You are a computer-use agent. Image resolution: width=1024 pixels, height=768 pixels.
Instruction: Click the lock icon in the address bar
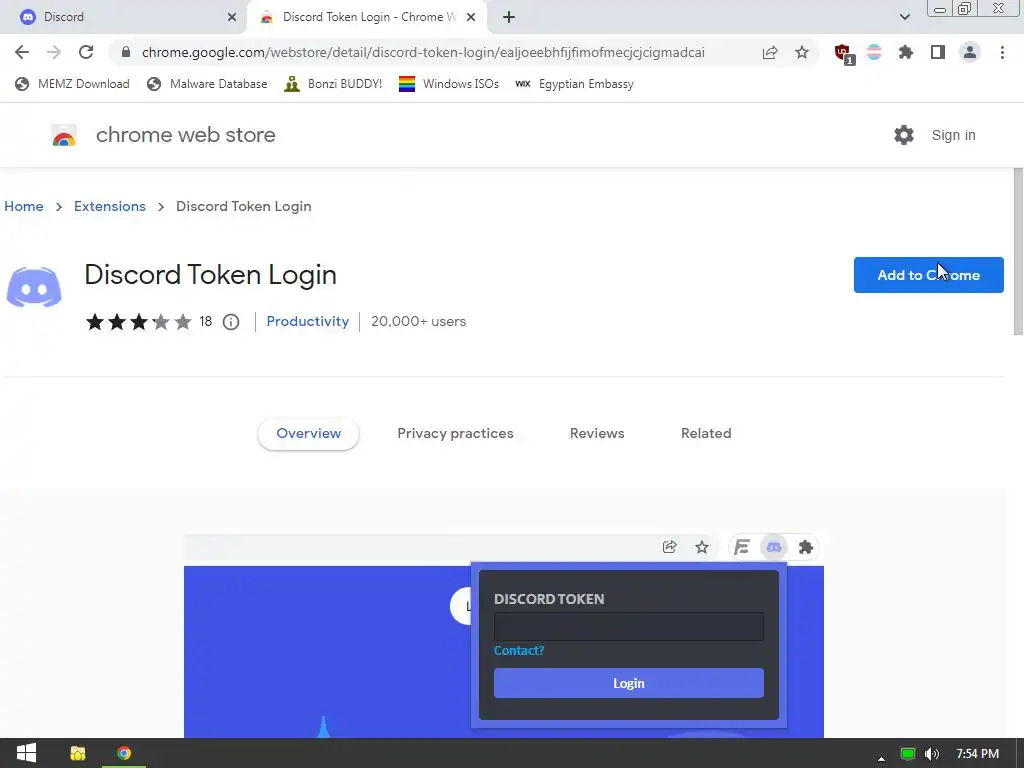[x=126, y=52]
